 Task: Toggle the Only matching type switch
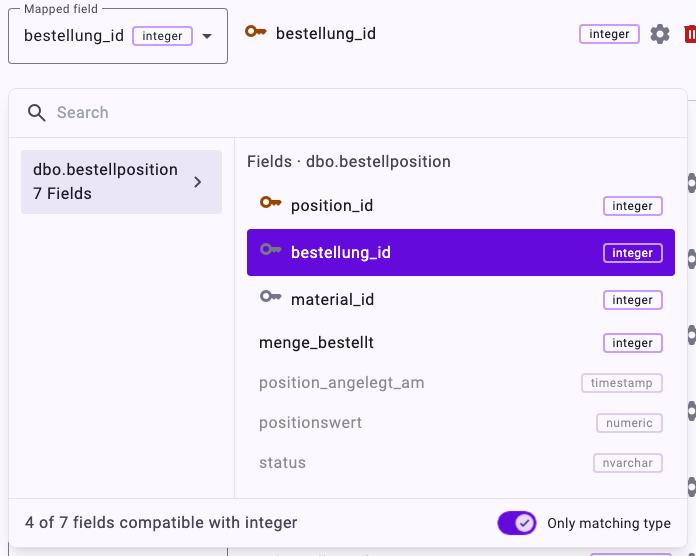pyautogui.click(x=516, y=523)
